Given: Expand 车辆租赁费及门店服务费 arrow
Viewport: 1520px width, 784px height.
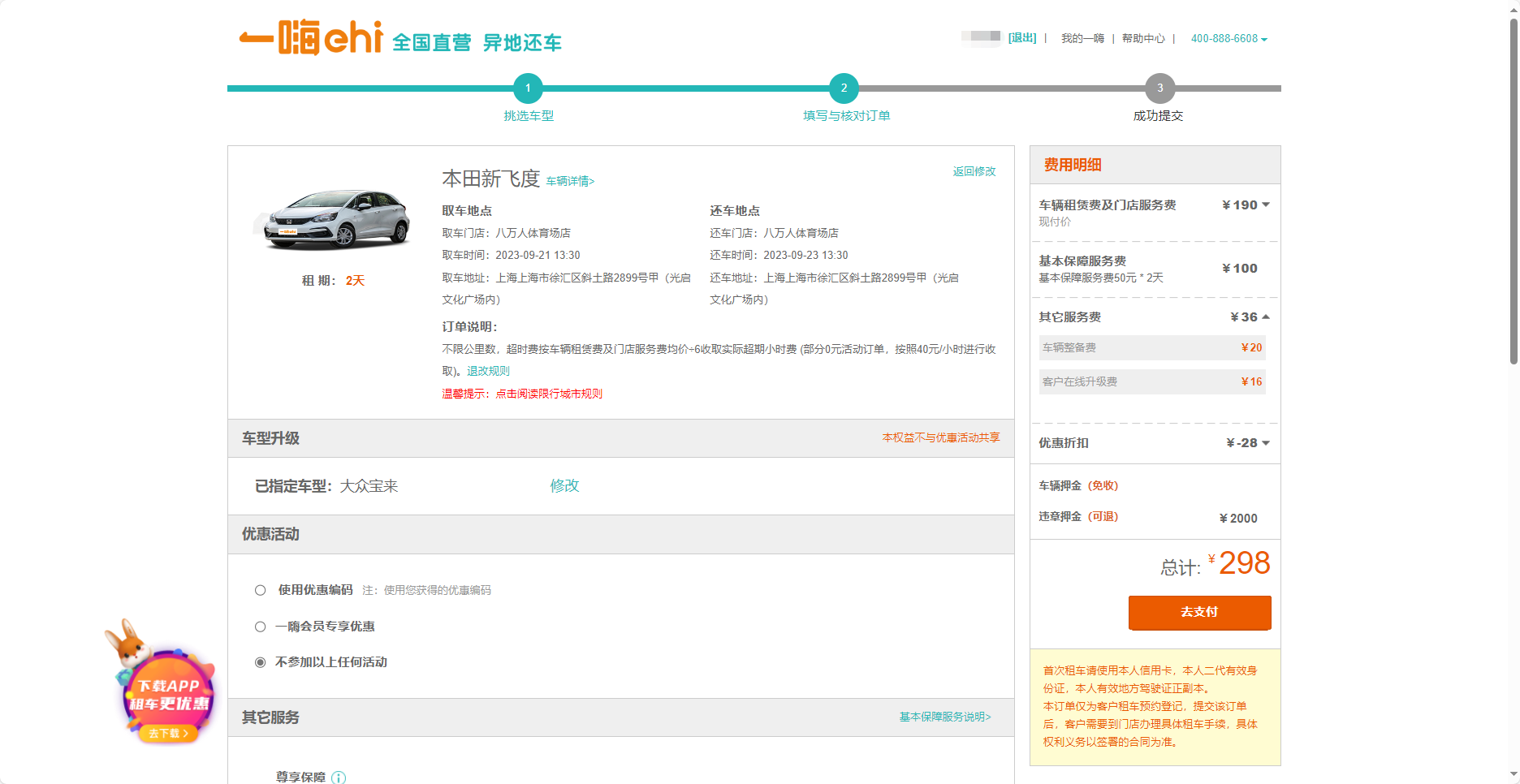Looking at the screenshot, I should 1266,205.
